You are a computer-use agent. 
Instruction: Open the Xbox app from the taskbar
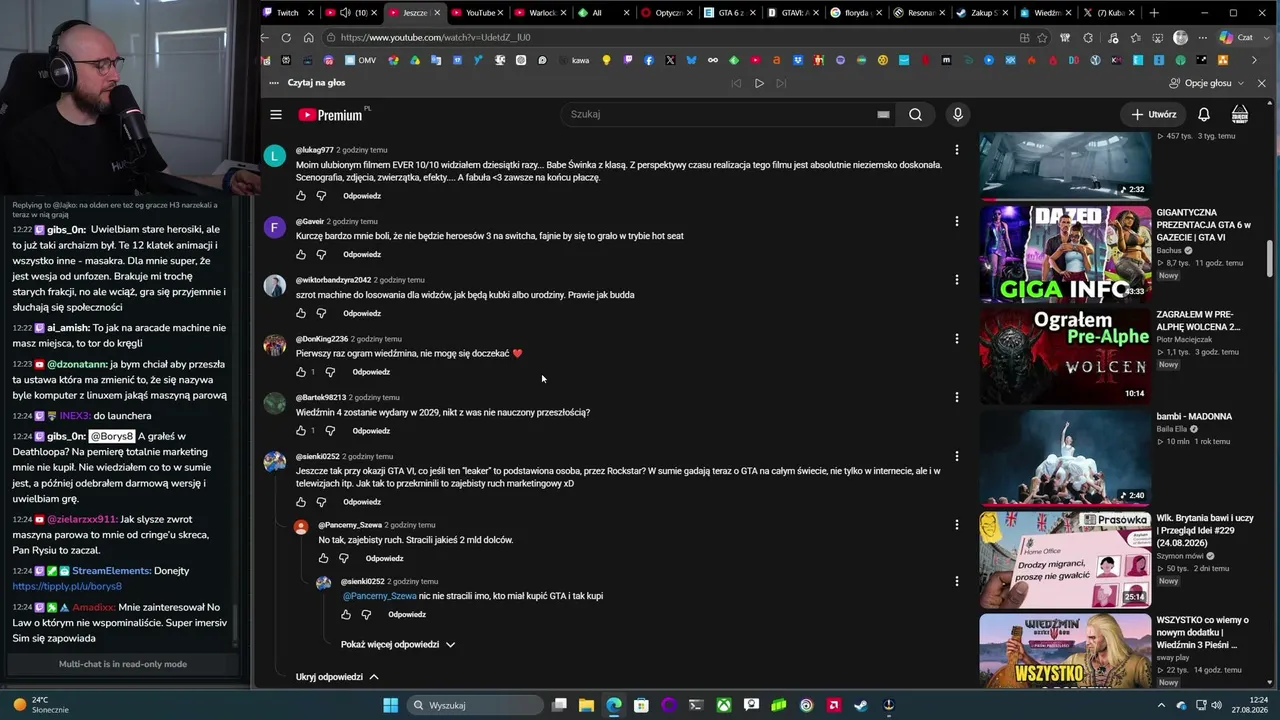(x=724, y=705)
